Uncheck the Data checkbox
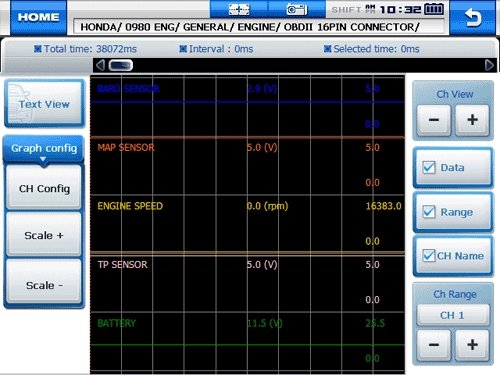 (429, 167)
